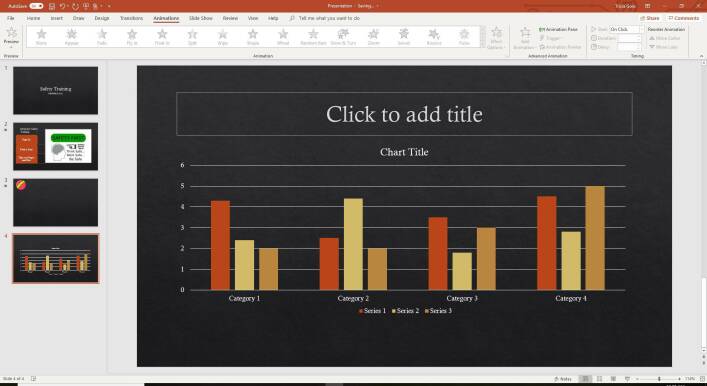Expand the animation gallery more arrow
The image size is (707, 386).
(483, 44)
